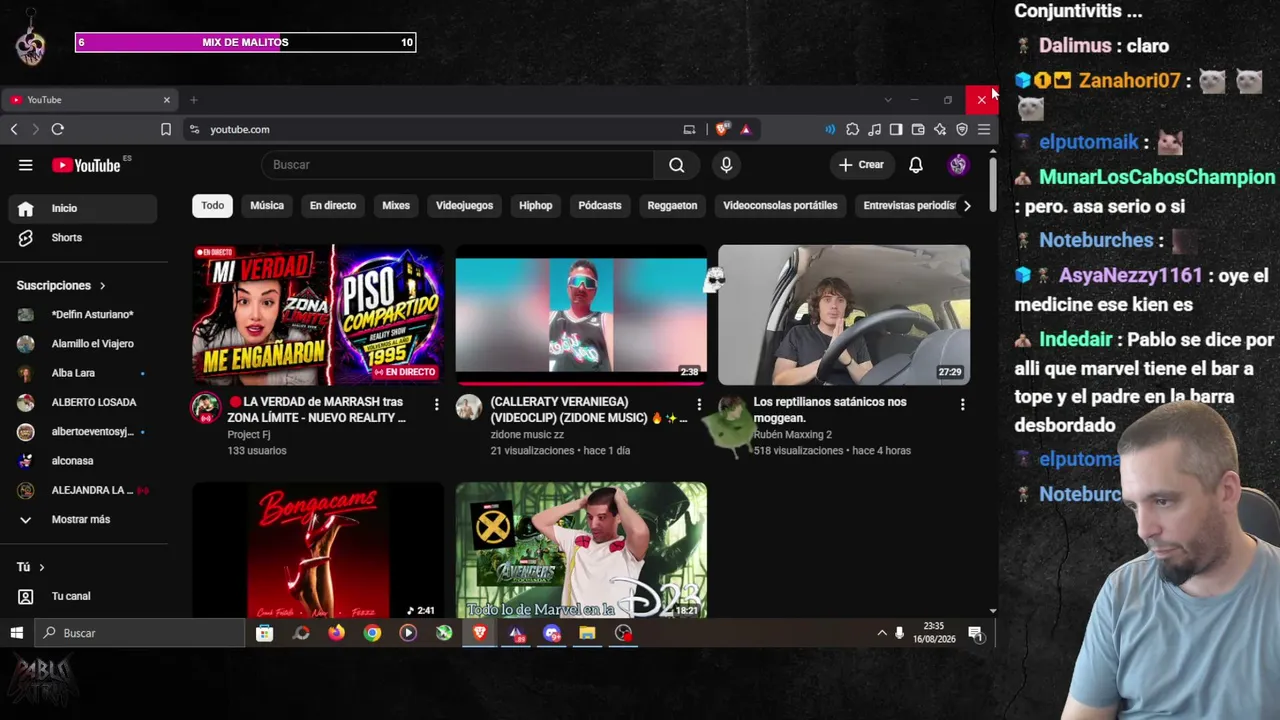Show hidden system tray icons
This screenshot has width=1280, height=720.
pyautogui.click(x=882, y=633)
